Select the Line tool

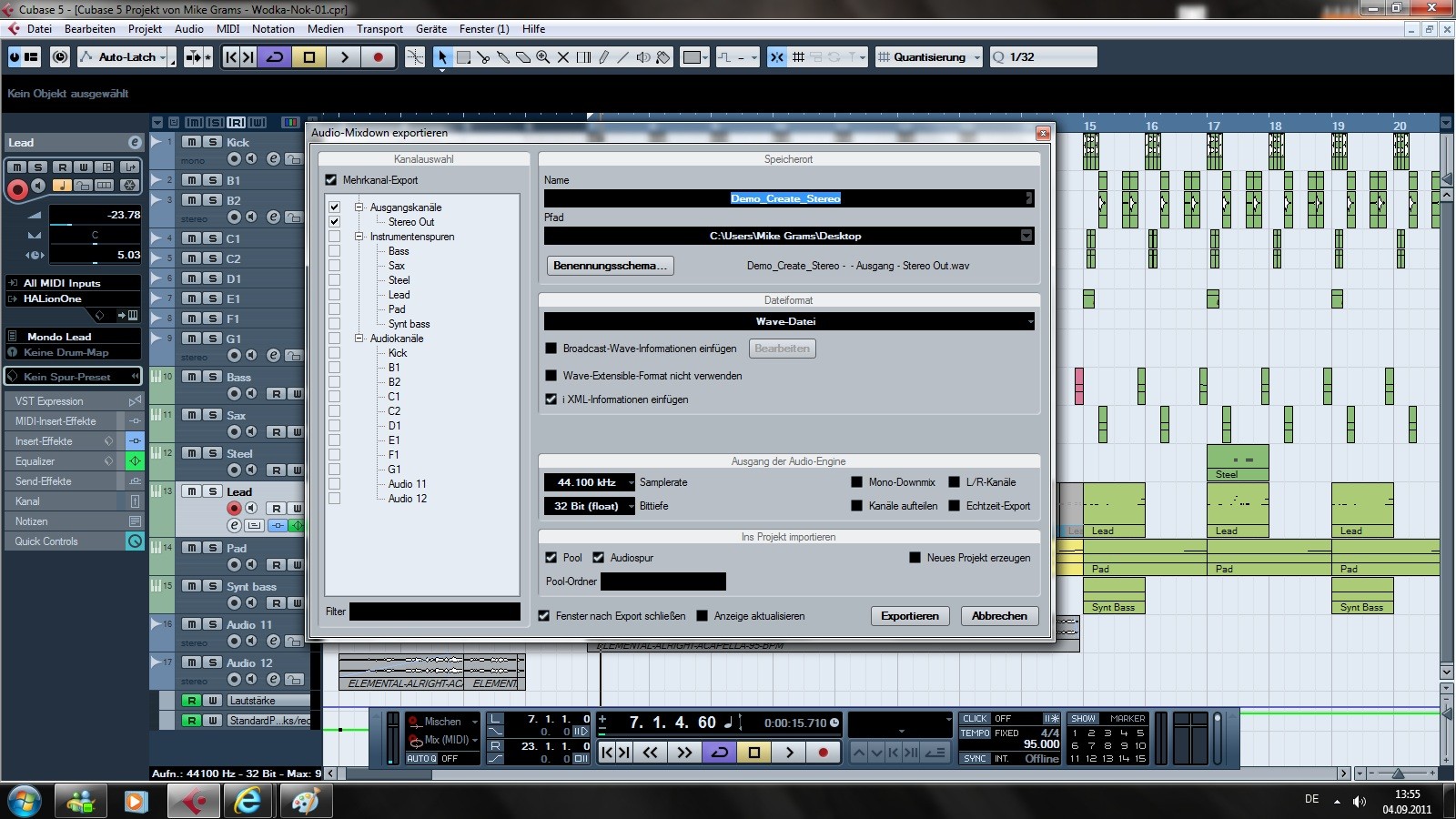(x=623, y=57)
